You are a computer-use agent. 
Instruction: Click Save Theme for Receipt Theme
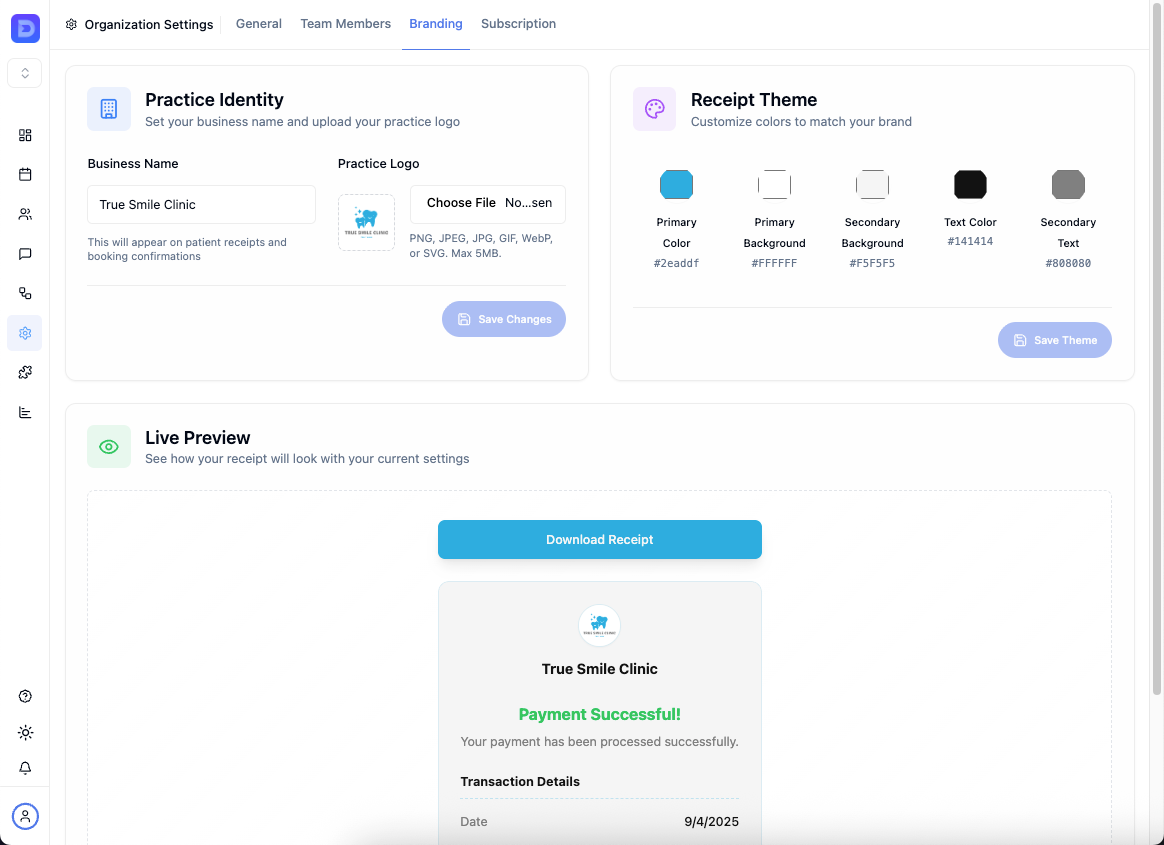coord(1054,340)
